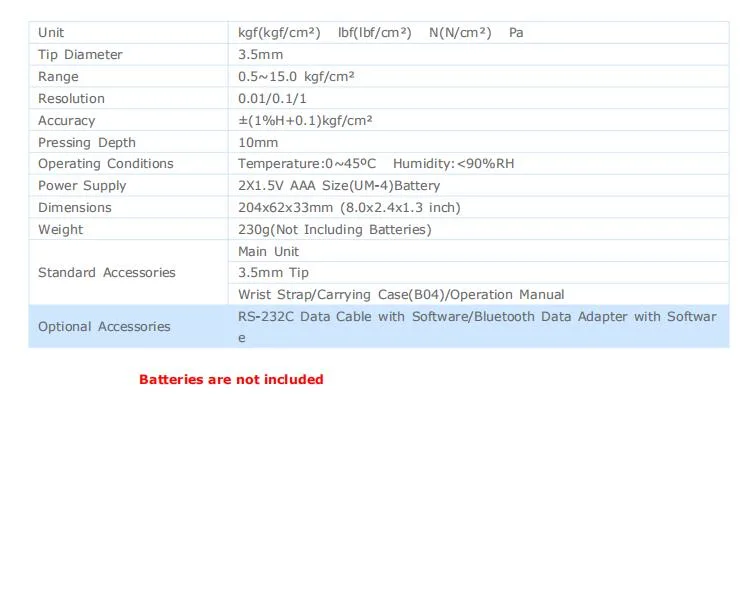Select the Power Supply label cell
745x592 pixels.
pyautogui.click(x=128, y=186)
